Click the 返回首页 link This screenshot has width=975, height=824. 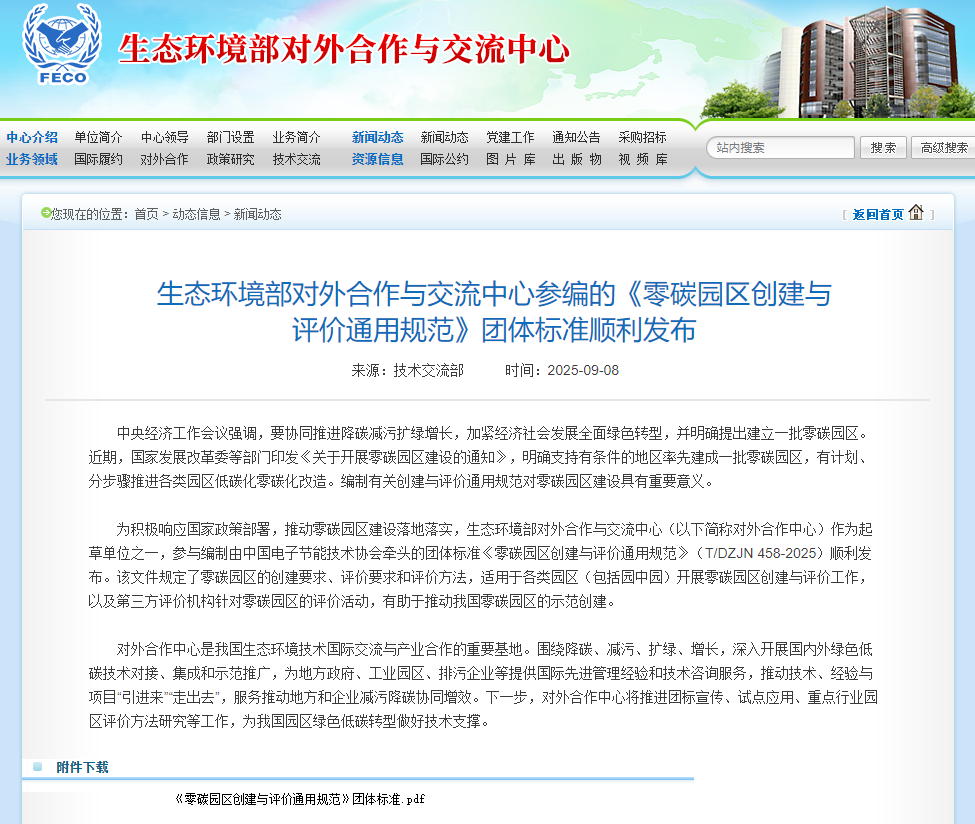click(878, 214)
